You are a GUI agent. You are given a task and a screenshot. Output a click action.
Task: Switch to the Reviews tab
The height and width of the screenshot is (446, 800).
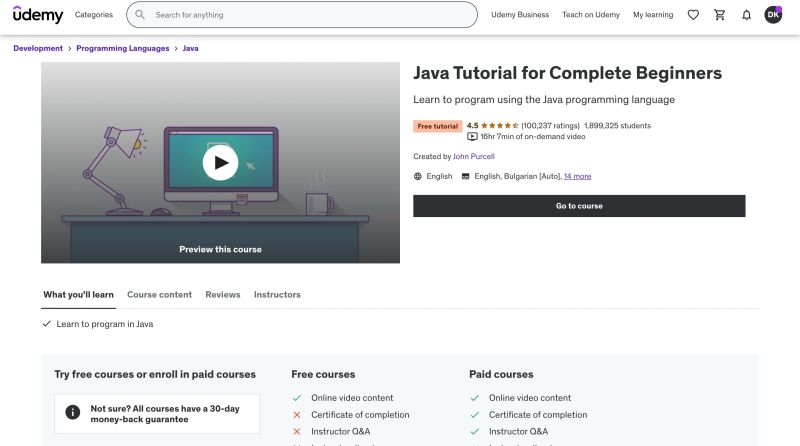pyautogui.click(x=223, y=295)
